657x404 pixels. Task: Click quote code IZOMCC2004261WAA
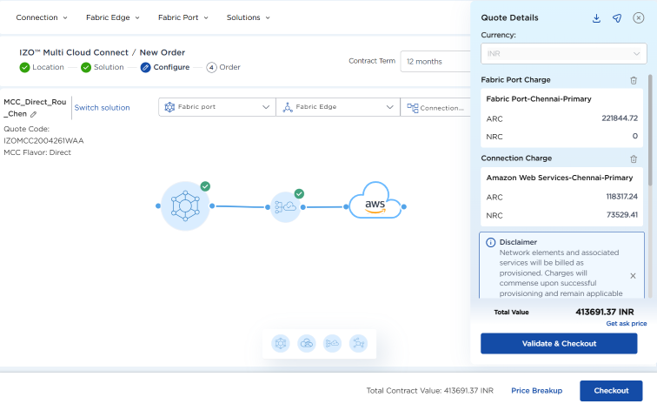[44, 141]
